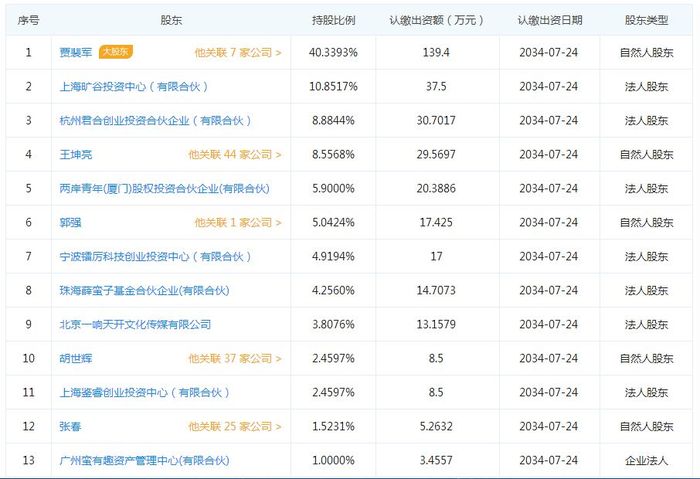Screen dimensions: 700x479
Task: Select the 37.5 contribution amount cell
Action: click(436, 87)
